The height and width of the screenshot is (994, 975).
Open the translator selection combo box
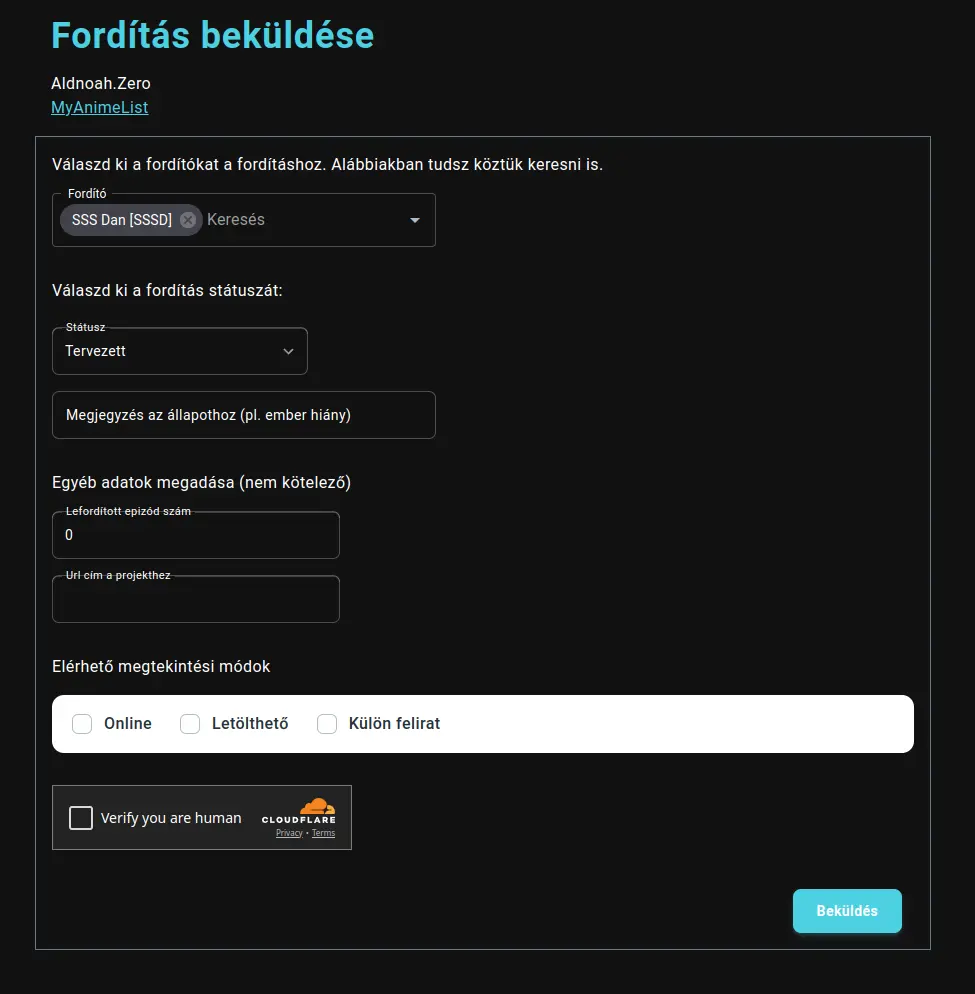pos(280,220)
